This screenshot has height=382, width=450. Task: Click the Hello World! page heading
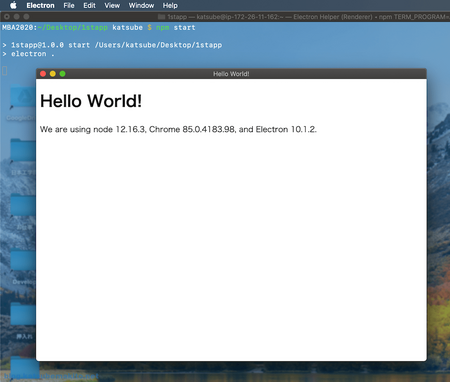click(x=91, y=101)
